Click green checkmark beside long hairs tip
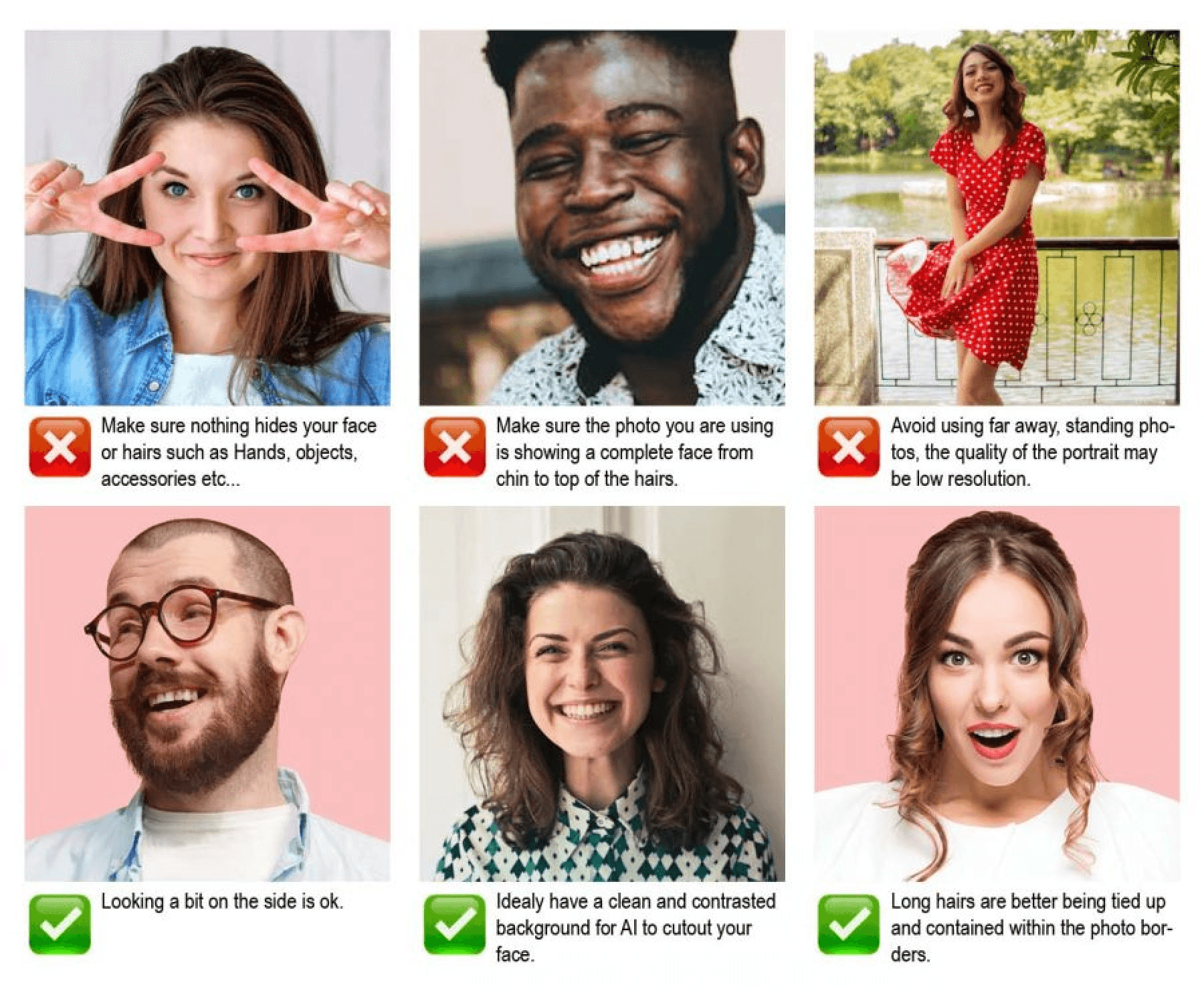1204x989 pixels. point(849,923)
